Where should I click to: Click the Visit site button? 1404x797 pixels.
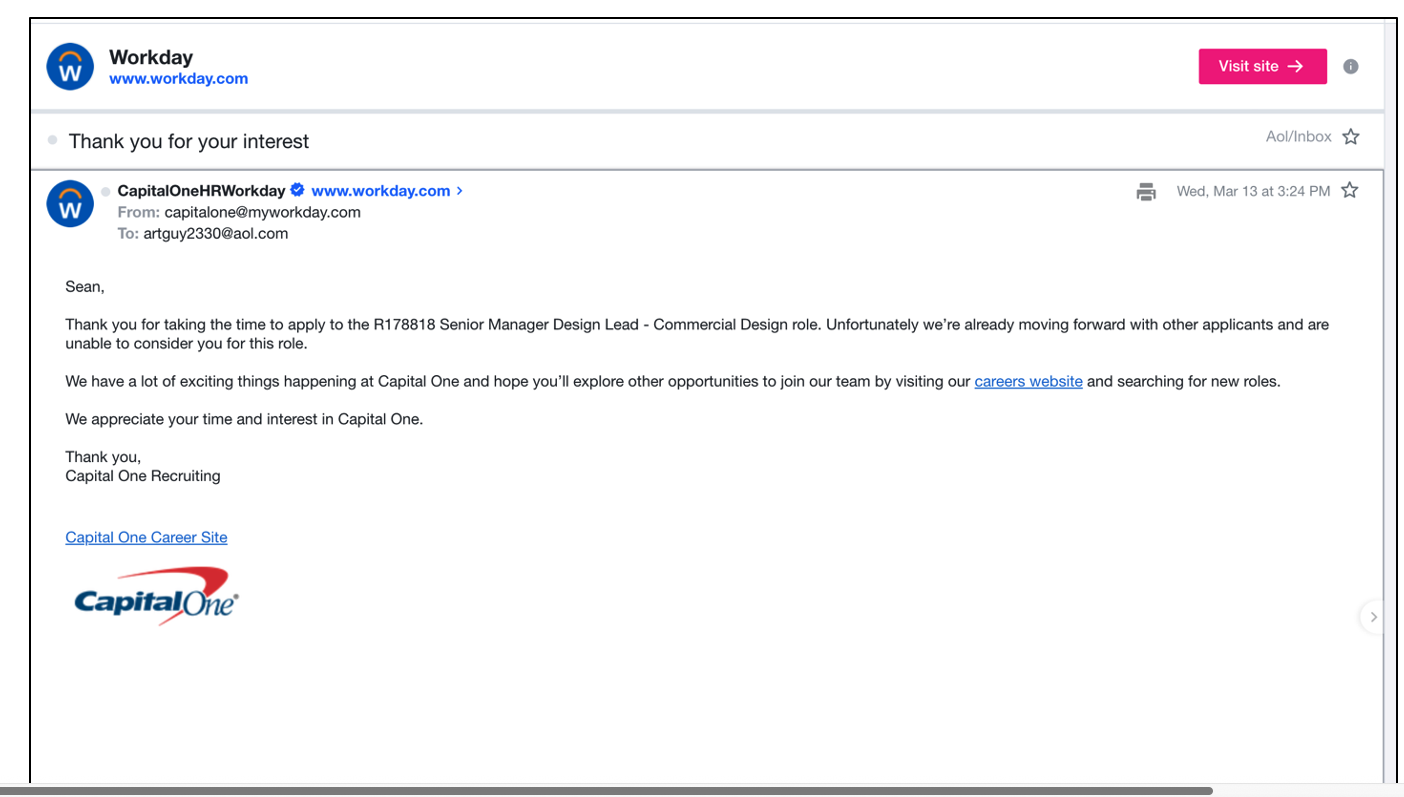[x=1262, y=66]
